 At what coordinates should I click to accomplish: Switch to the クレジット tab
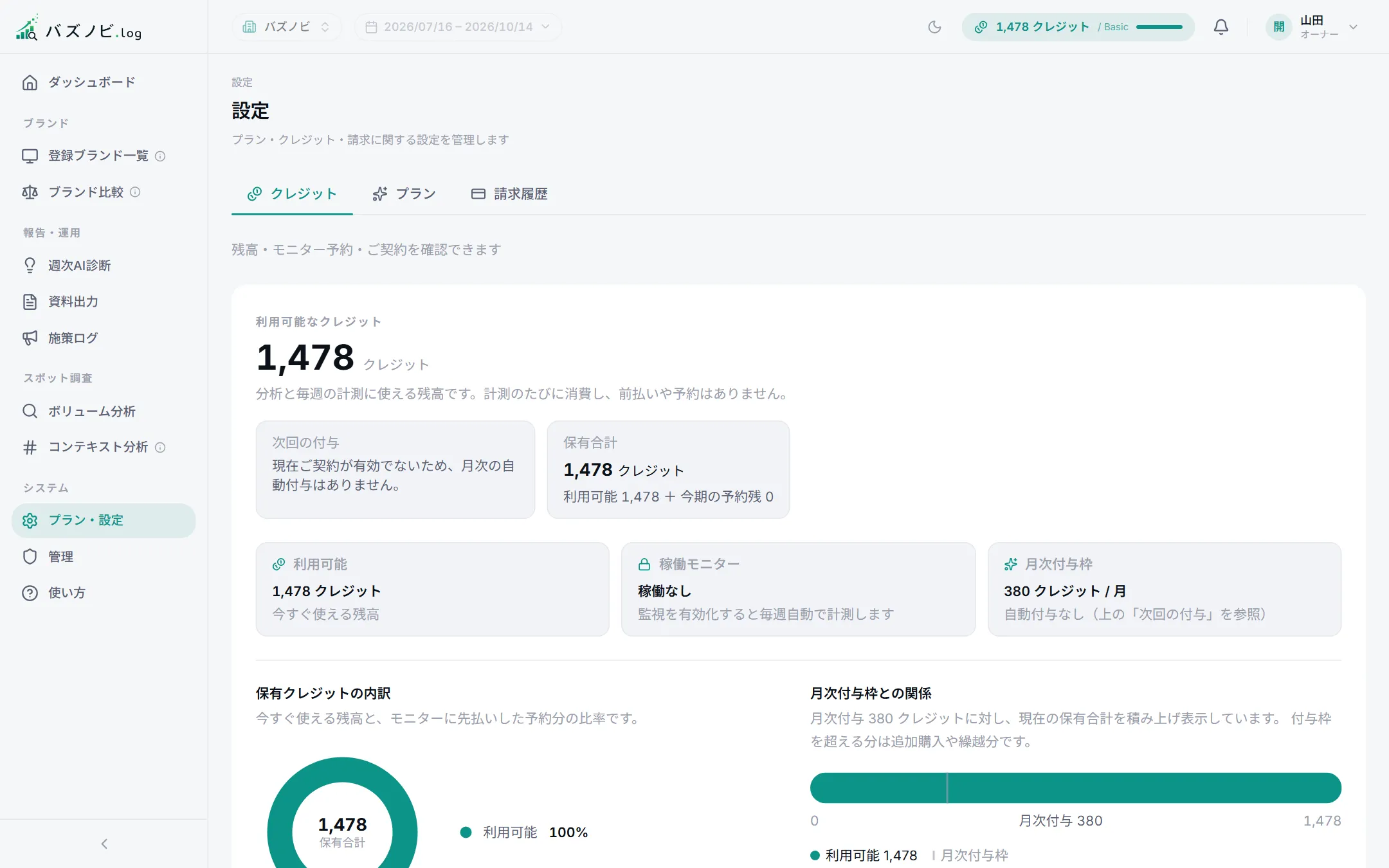pos(292,194)
